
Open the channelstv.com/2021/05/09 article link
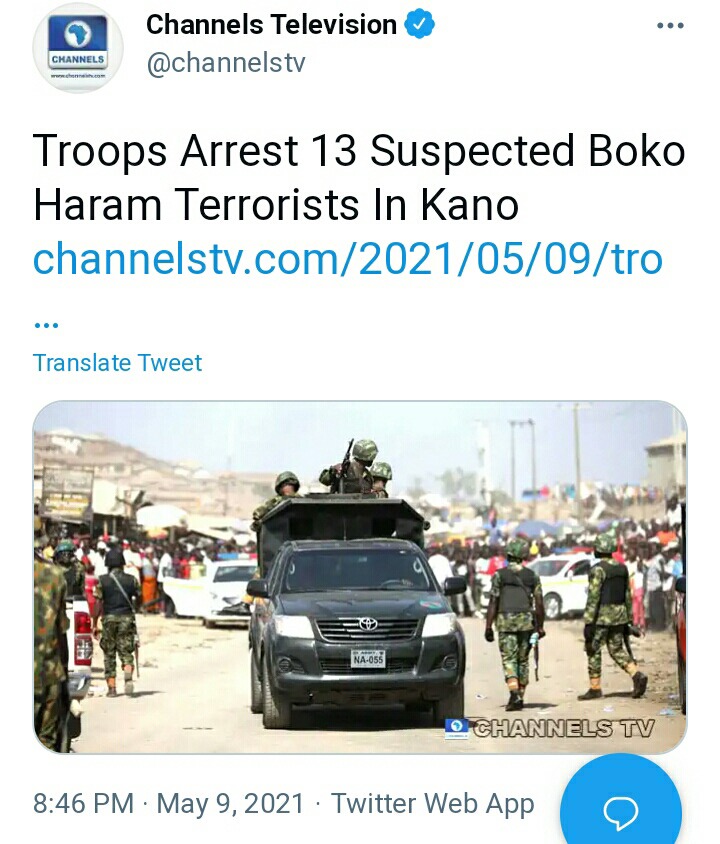348,259
